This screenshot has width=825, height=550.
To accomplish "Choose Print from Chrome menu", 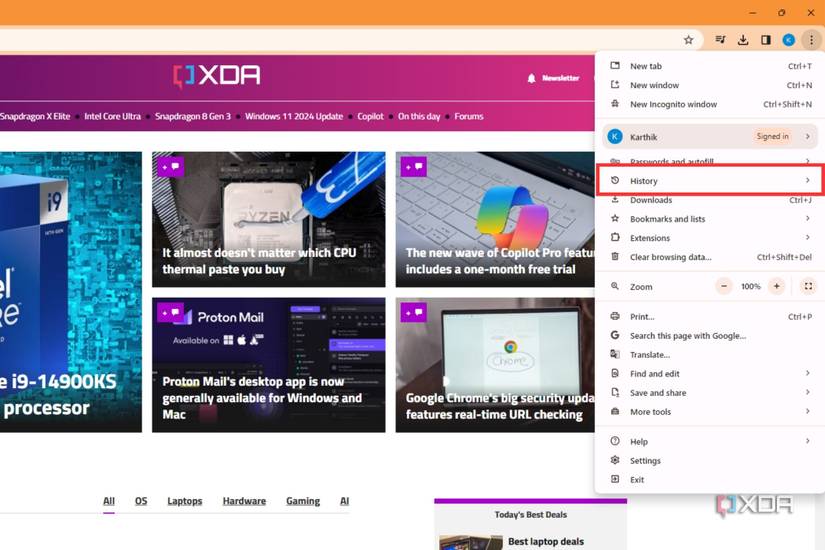I will point(710,316).
